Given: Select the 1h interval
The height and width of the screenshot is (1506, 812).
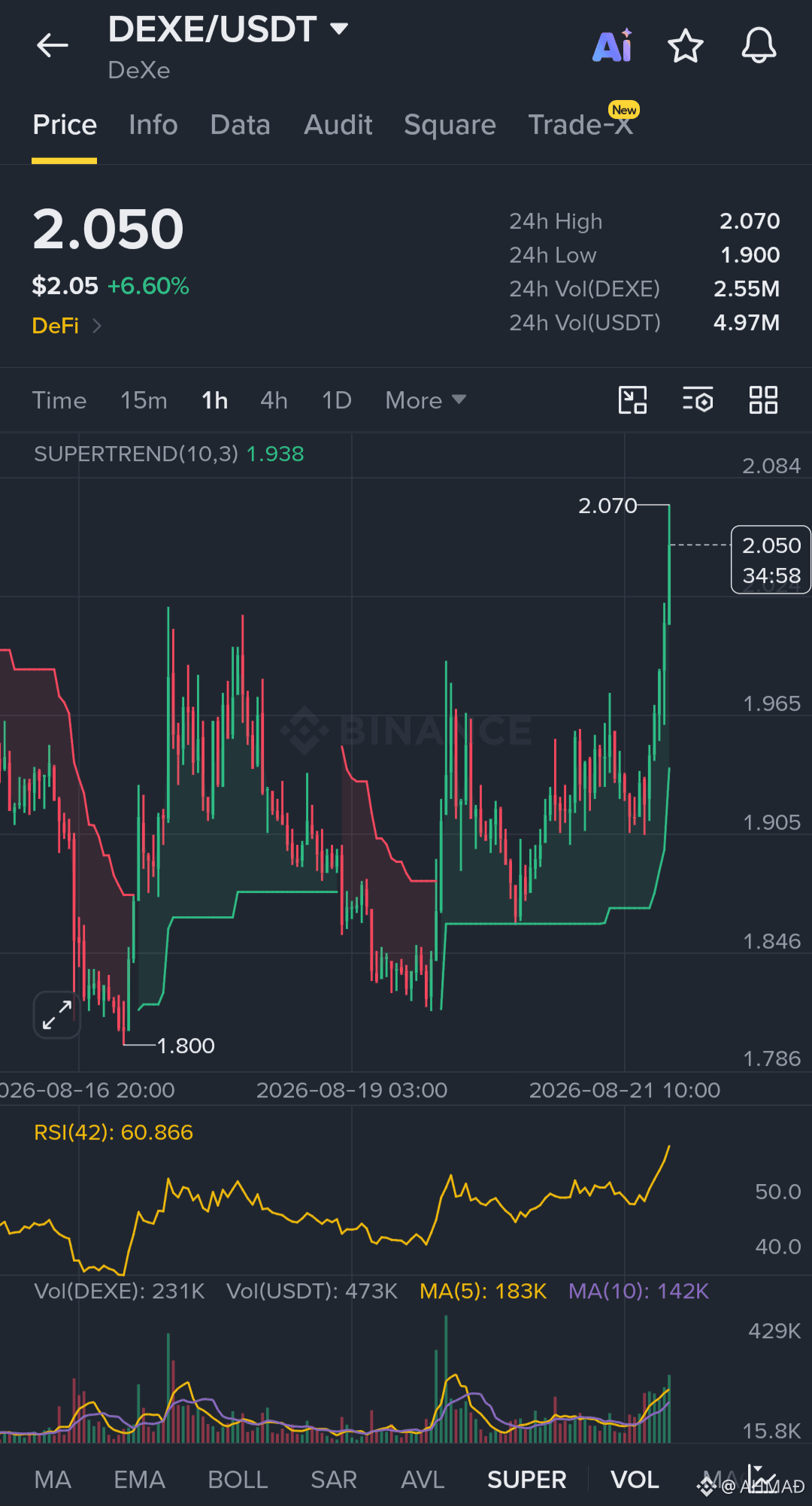Looking at the screenshot, I should (214, 400).
